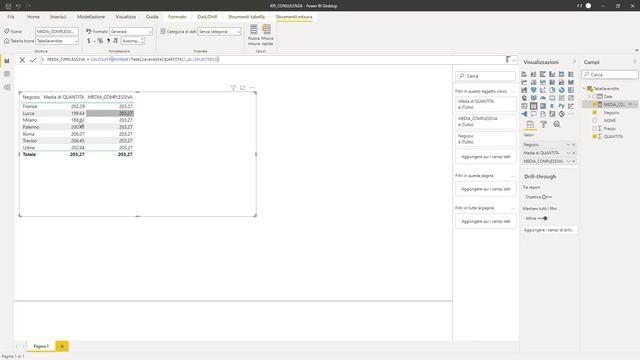Image resolution: width=640 pixels, height=360 pixels.
Task: Open the Formato Generale dropdown
Action: (131, 31)
